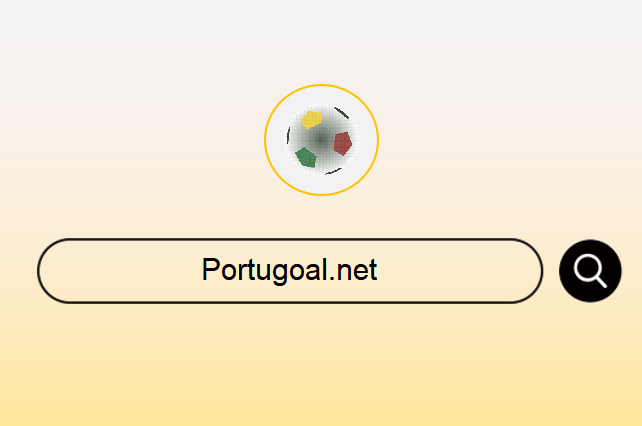The width and height of the screenshot is (642, 426).
Task: Select the red pentagon on the ball
Action: coord(343,143)
